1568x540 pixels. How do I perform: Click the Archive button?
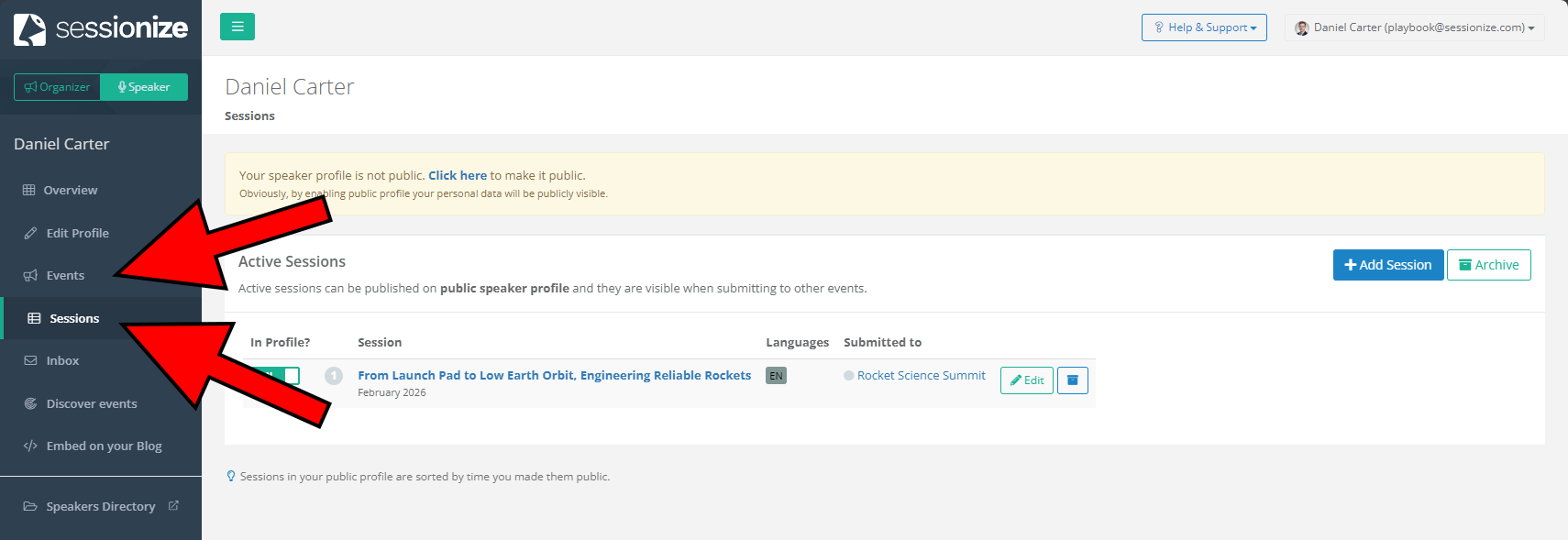coord(1488,265)
